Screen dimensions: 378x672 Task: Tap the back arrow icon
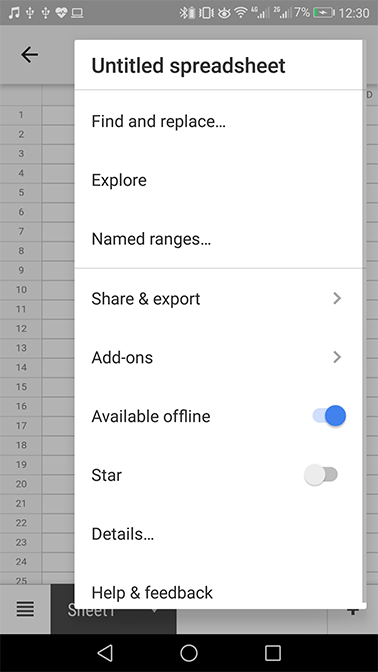click(30, 55)
